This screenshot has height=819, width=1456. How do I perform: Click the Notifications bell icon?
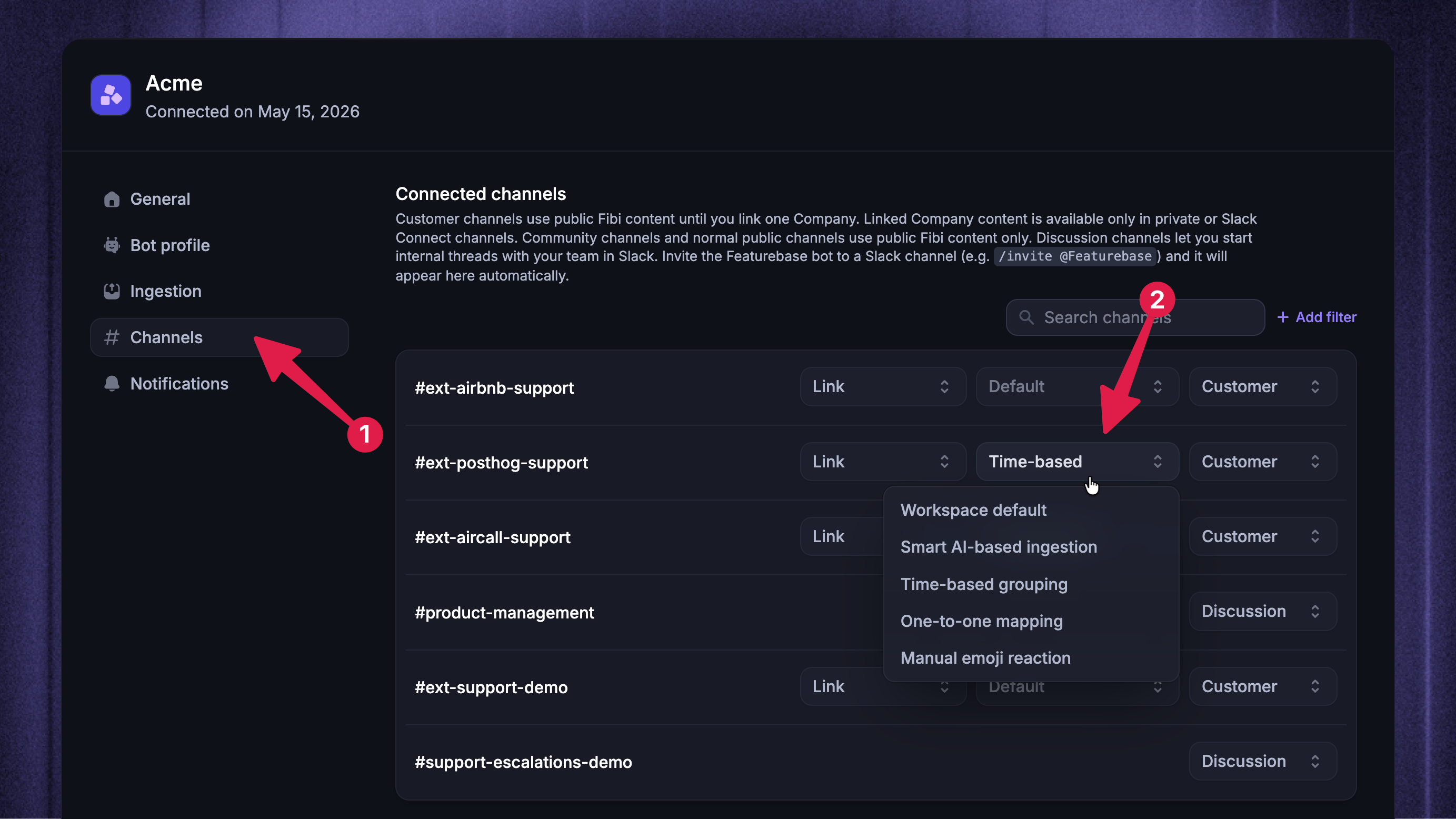(x=112, y=384)
